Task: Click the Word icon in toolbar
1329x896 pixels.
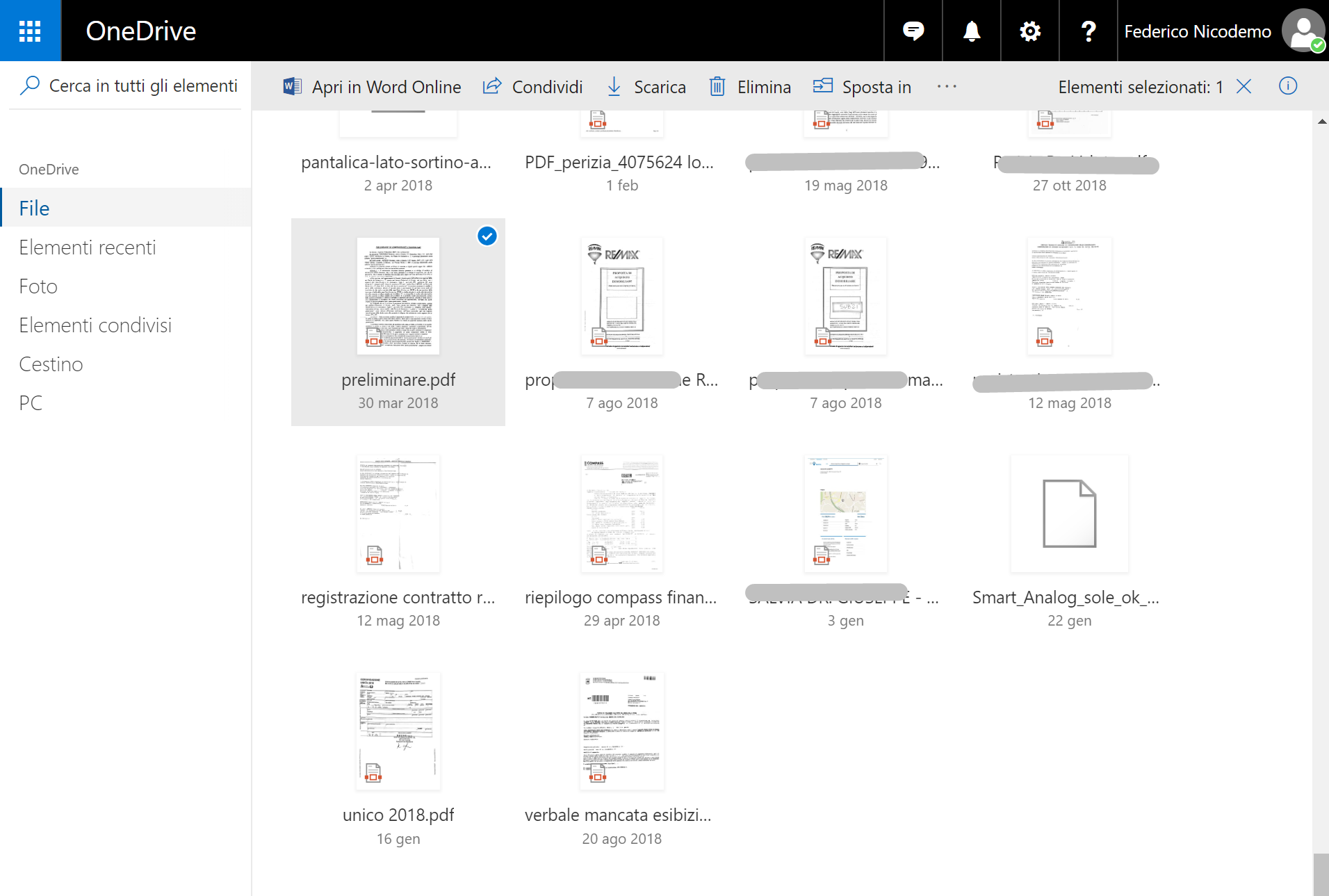Action: click(x=292, y=86)
